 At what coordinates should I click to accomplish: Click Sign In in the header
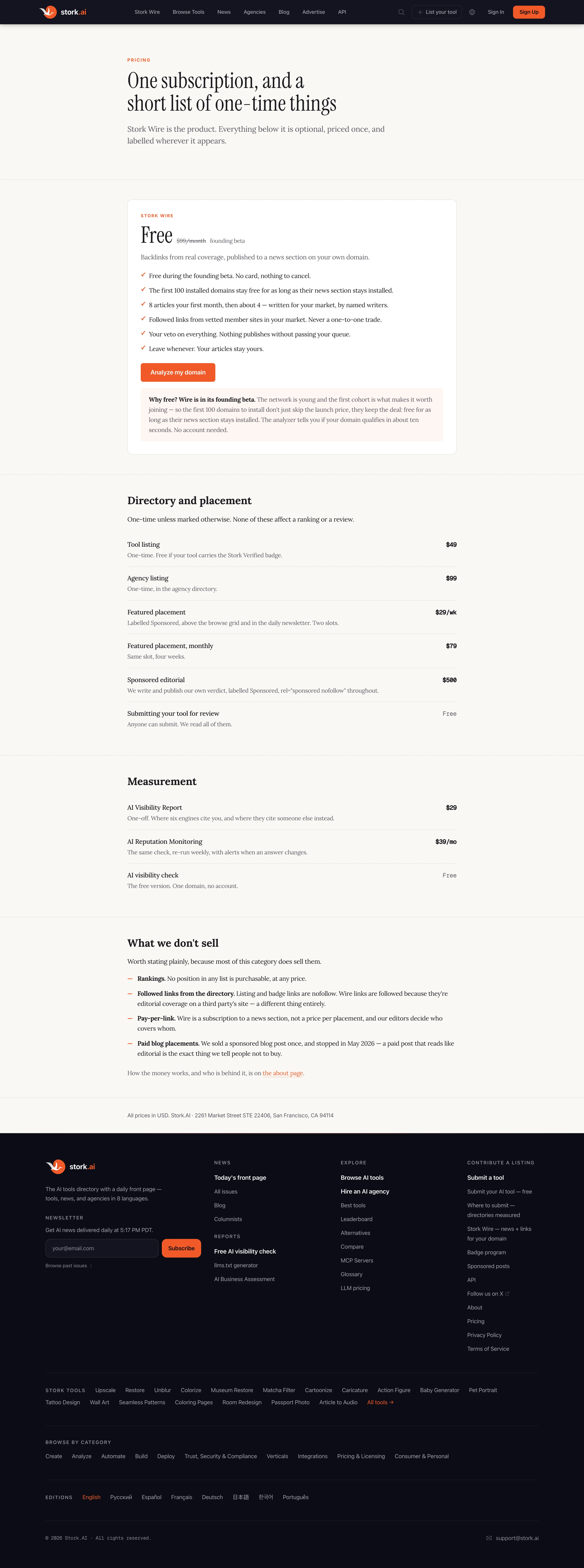click(496, 12)
